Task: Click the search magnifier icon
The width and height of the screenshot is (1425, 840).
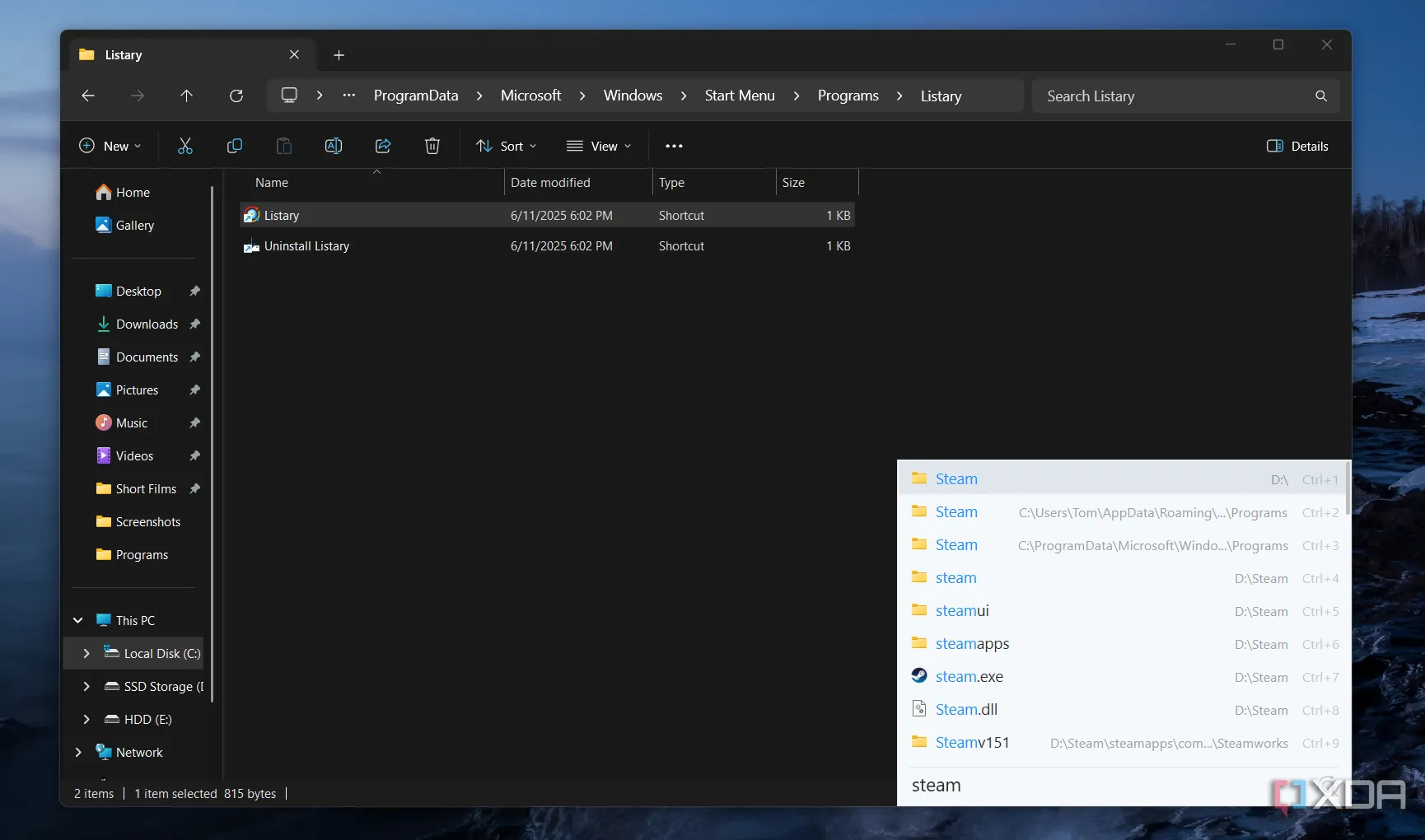Action: 1321,96
